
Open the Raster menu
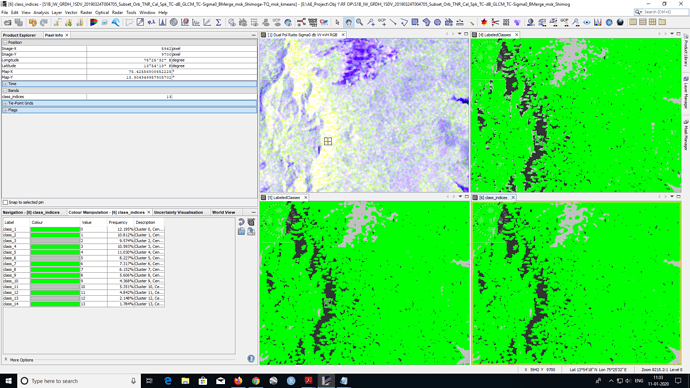click(x=86, y=12)
